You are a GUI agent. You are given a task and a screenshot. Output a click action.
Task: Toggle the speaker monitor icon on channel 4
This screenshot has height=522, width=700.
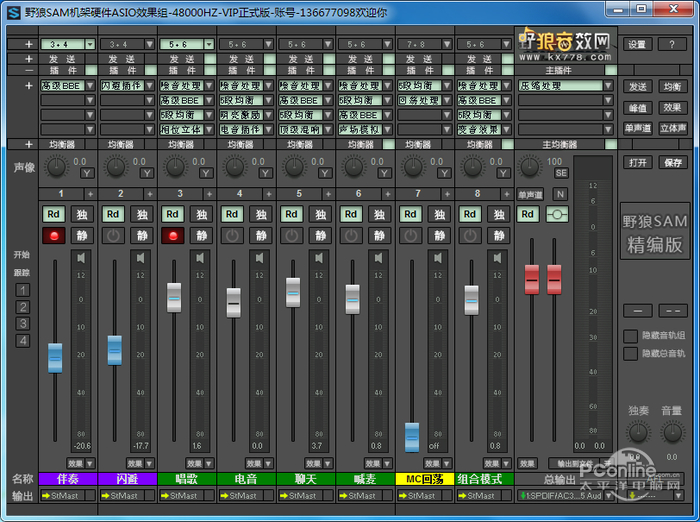[259, 258]
